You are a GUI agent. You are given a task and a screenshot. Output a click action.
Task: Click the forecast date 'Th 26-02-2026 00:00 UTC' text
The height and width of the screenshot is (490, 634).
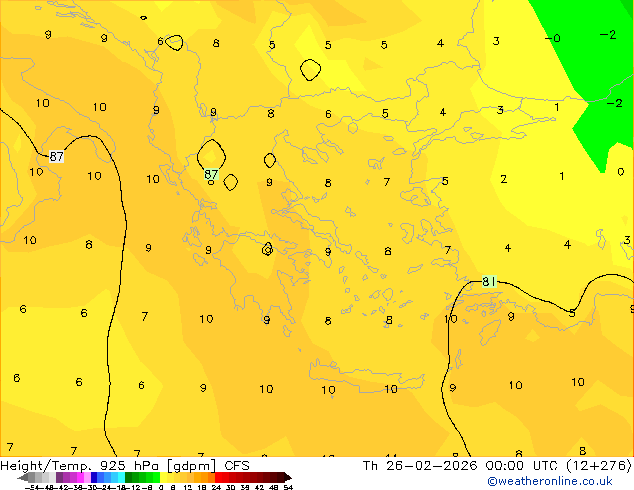click(462, 466)
